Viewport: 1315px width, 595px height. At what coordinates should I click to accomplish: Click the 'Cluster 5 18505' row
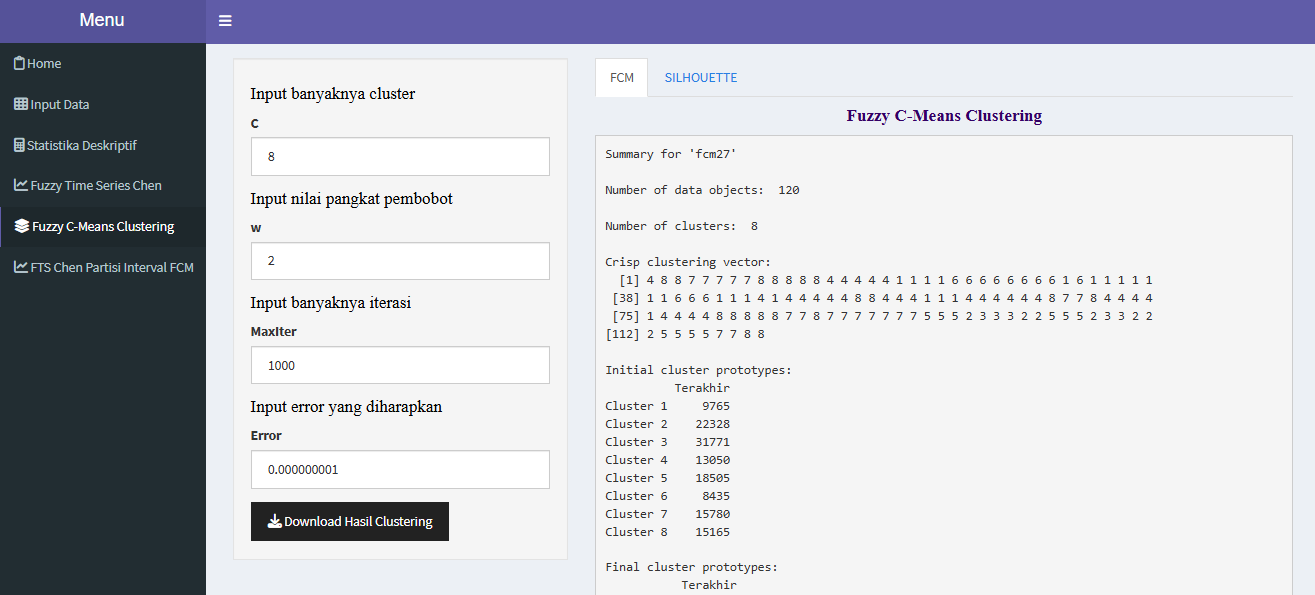(x=668, y=478)
